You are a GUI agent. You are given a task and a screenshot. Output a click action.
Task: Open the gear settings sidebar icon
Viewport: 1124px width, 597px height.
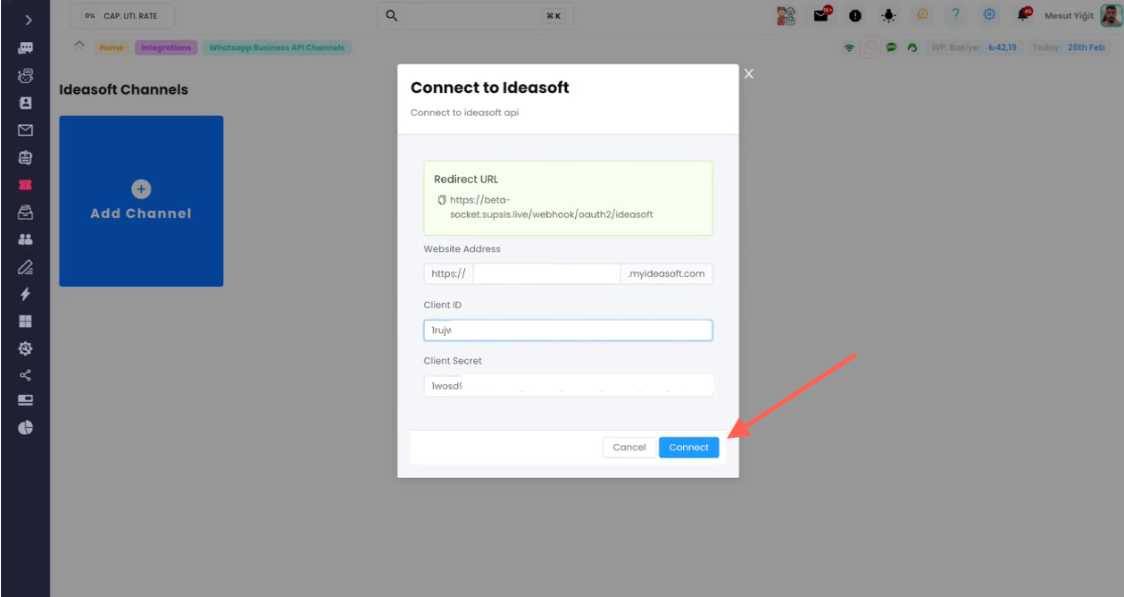click(25, 348)
